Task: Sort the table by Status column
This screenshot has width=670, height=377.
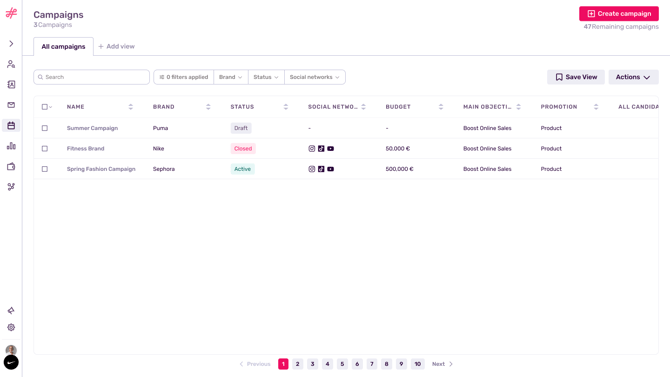Action: coord(286,107)
